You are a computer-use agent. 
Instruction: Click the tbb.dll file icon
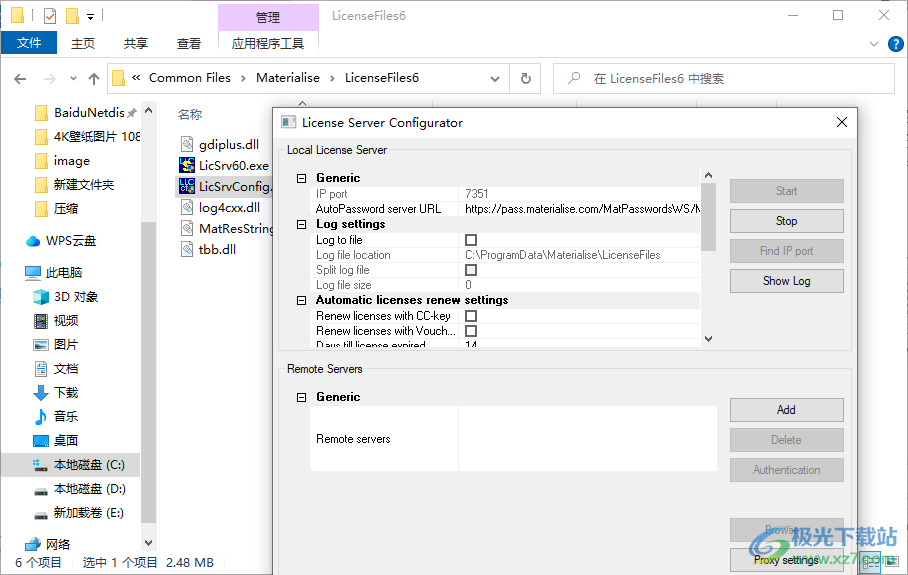[x=186, y=249]
